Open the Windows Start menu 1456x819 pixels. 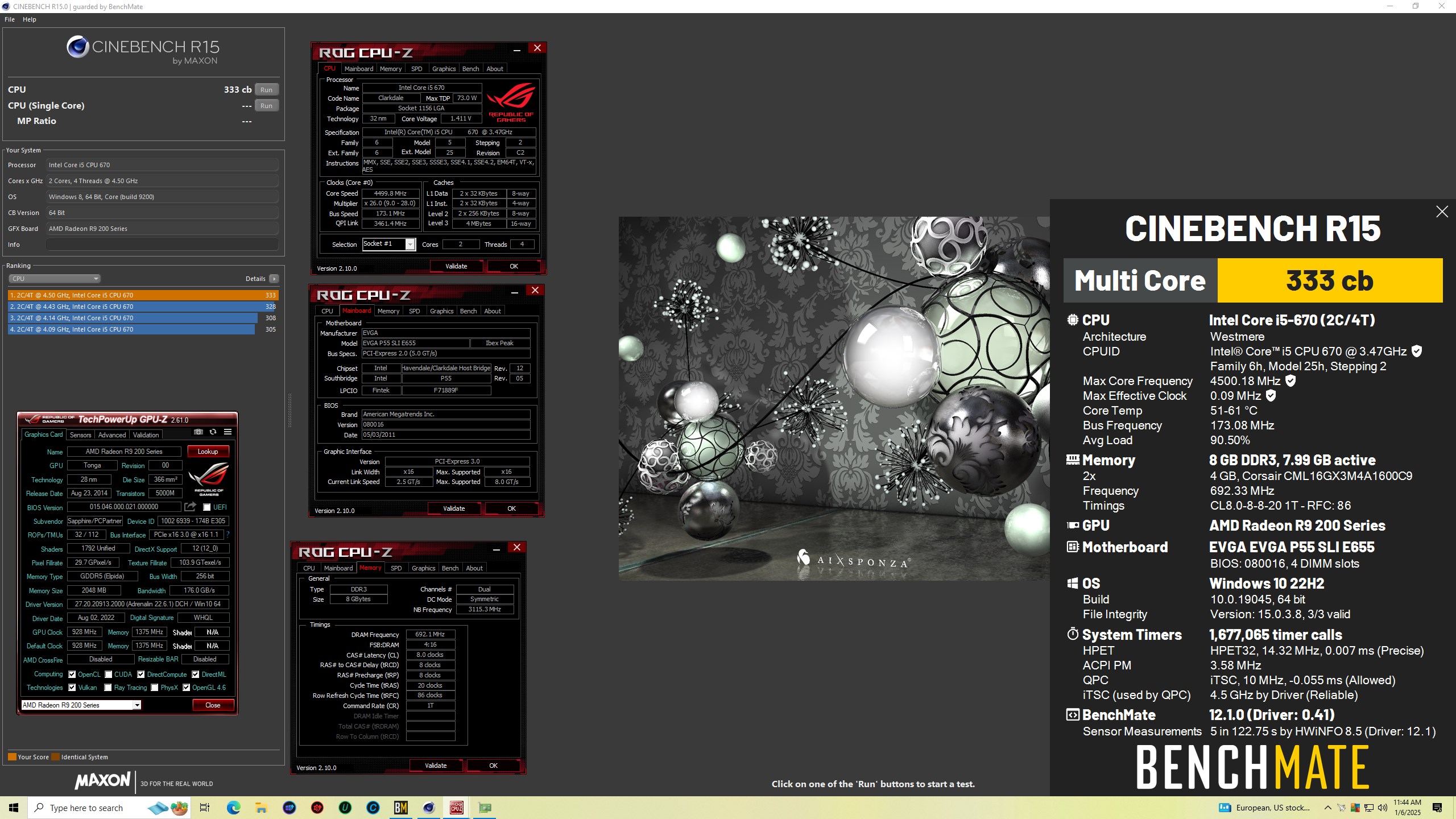pos(14,808)
